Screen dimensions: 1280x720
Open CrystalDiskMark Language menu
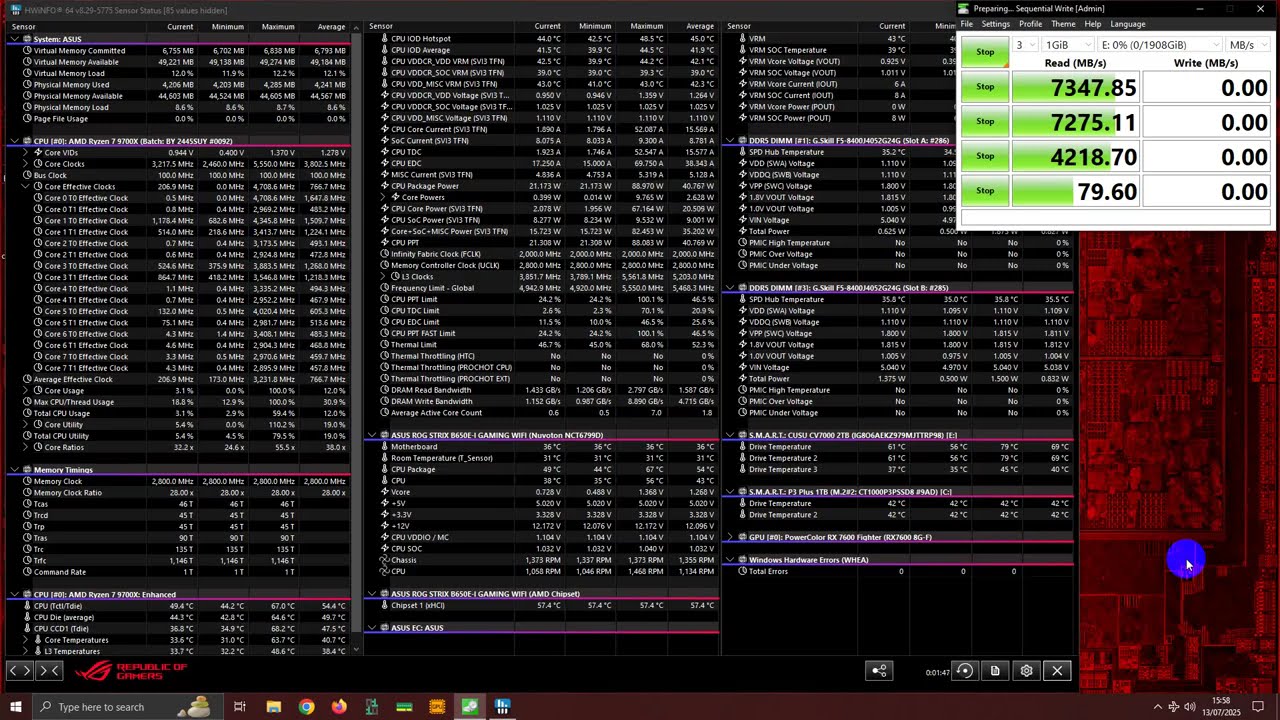pyautogui.click(x=1127, y=24)
